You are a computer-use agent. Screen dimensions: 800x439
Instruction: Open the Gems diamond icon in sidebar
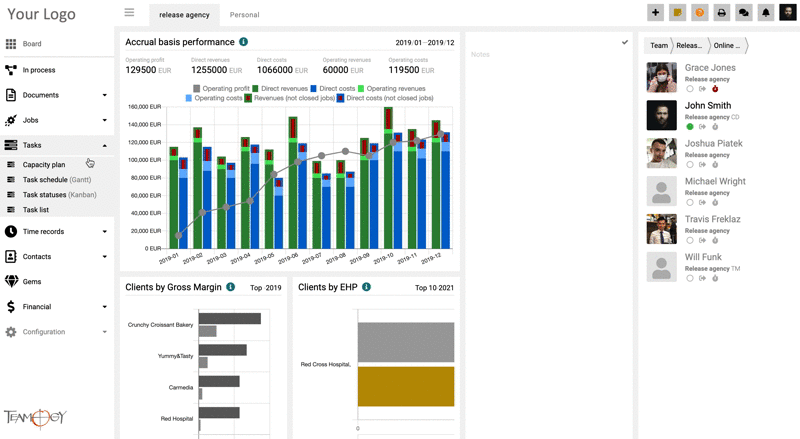pos(11,282)
